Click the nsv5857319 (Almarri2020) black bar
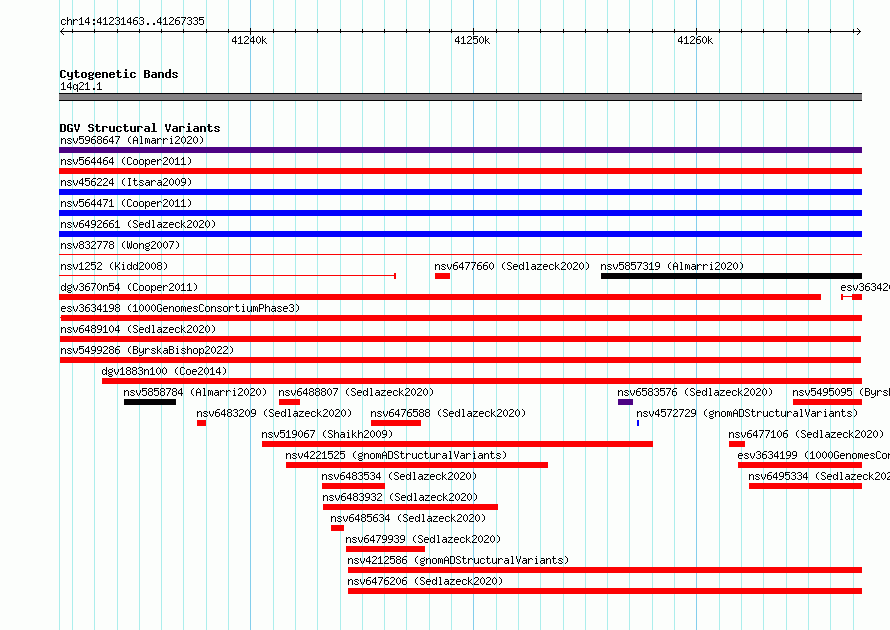Viewport: 890px width, 630px height. pyautogui.click(x=731, y=276)
